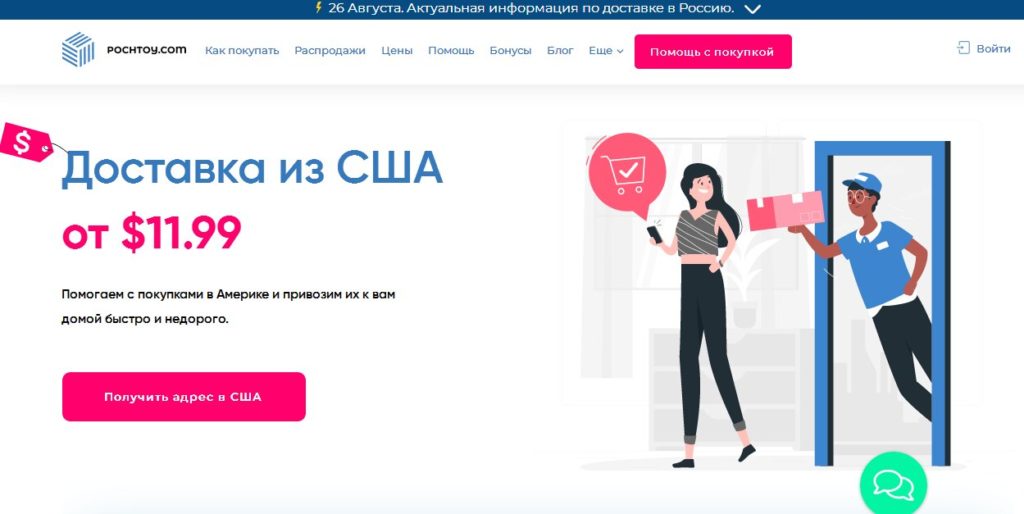
Task: Click the pink parcel boxes illustration
Action: (785, 210)
